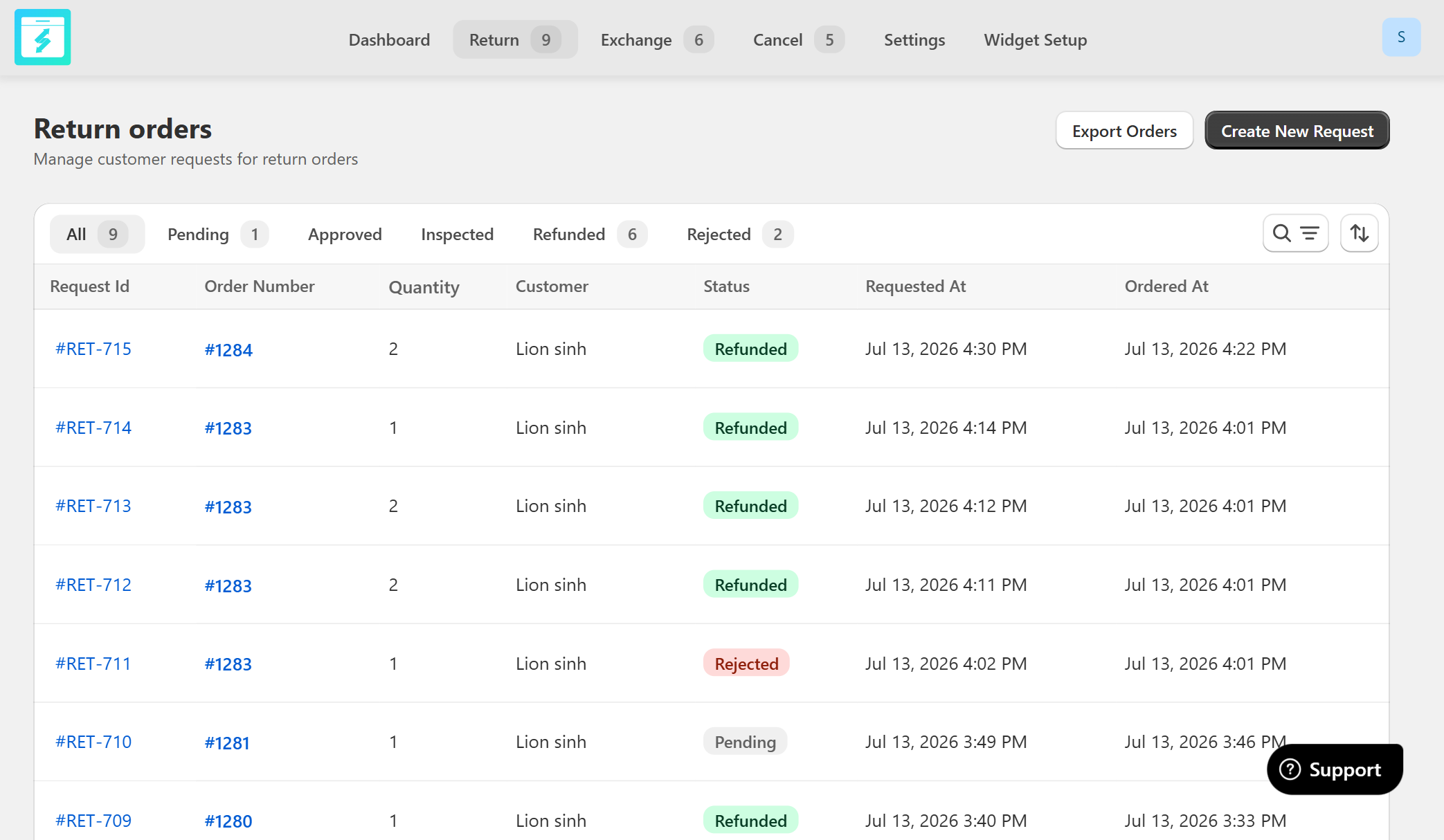Screen dimensions: 1444x840
Task: Open the Cancel section
Action: tap(798, 40)
